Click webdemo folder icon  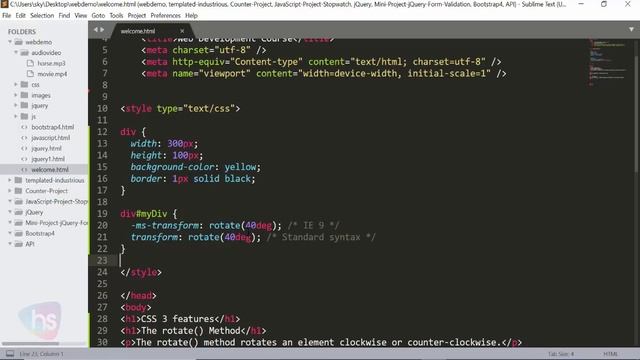pos(19,42)
